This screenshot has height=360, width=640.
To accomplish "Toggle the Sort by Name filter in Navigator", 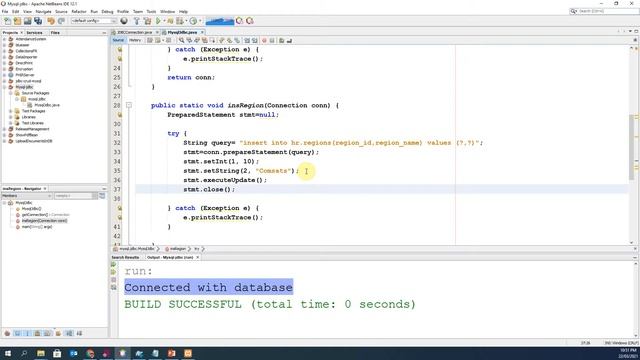I will 69,333.
